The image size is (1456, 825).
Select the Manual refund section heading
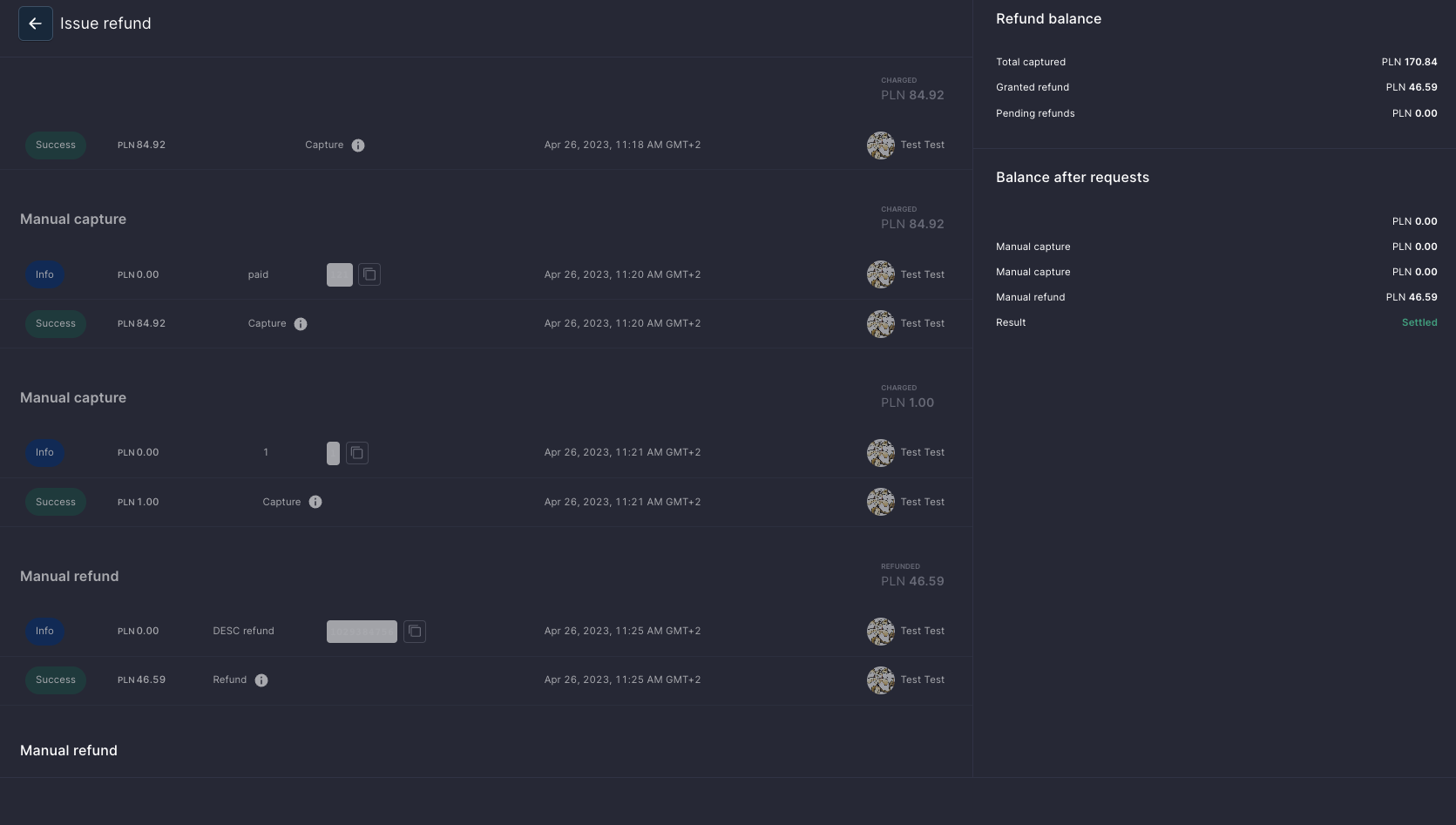pos(69,576)
